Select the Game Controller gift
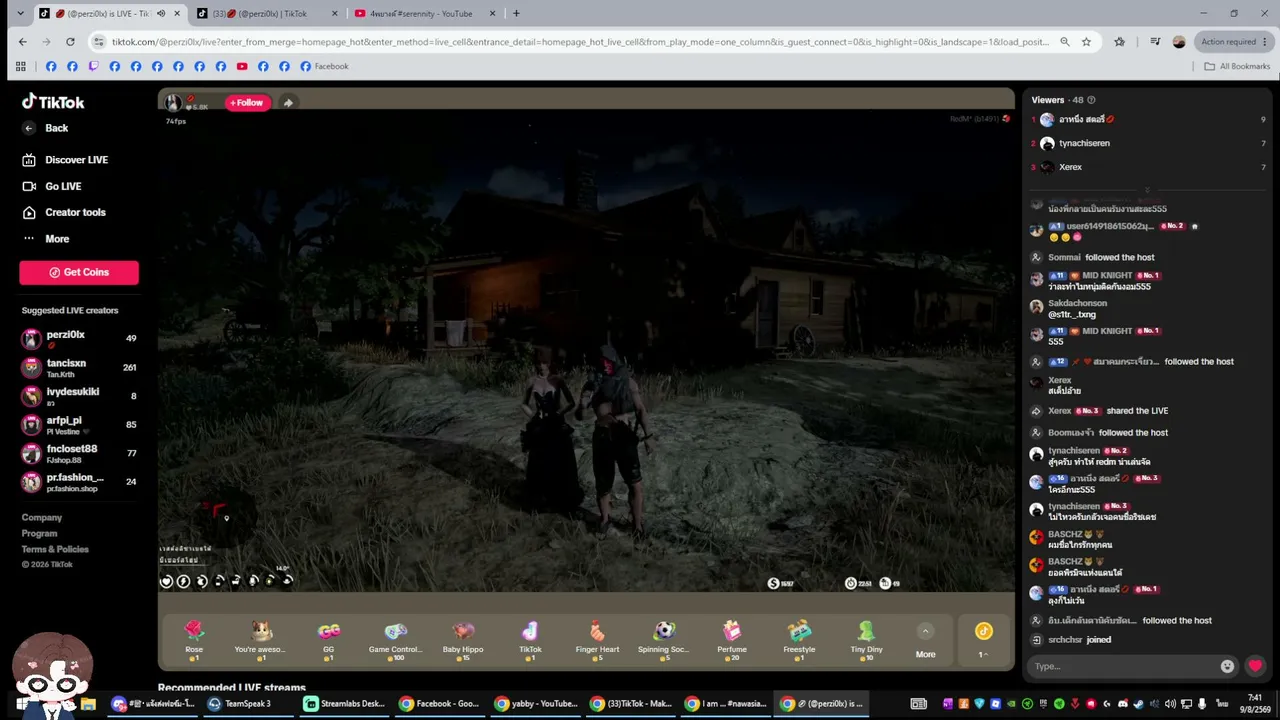This screenshot has height=720, width=1280. pos(395,639)
